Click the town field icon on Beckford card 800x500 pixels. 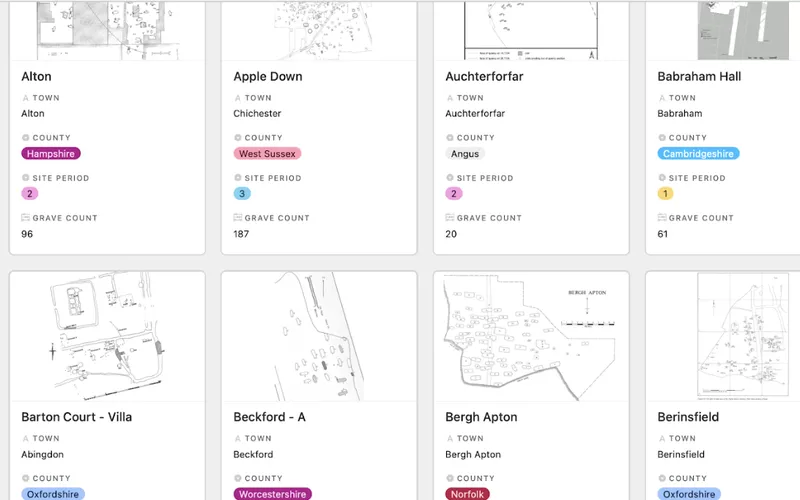(x=238, y=438)
